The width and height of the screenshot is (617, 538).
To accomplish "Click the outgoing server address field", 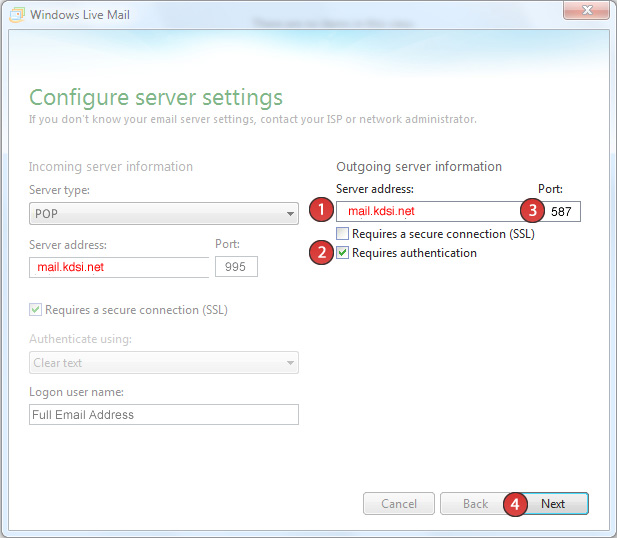I will 431,211.
